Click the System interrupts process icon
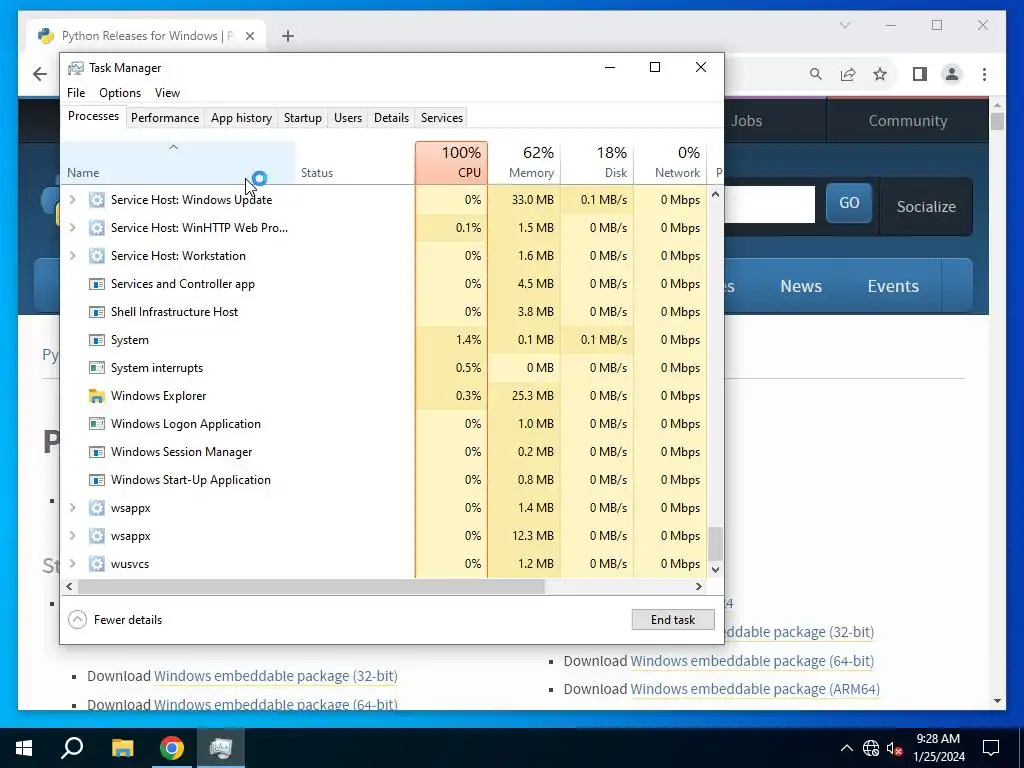The width and height of the screenshot is (1024, 768). tap(97, 368)
